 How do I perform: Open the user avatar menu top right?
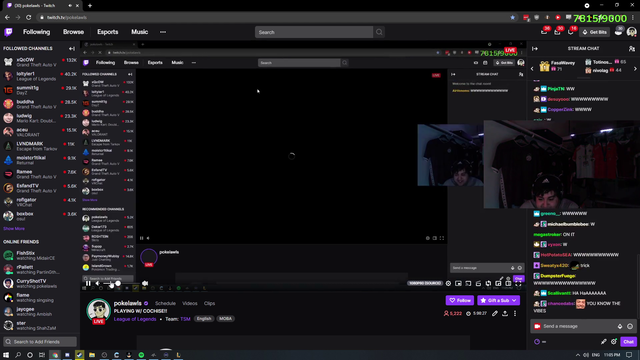631,32
